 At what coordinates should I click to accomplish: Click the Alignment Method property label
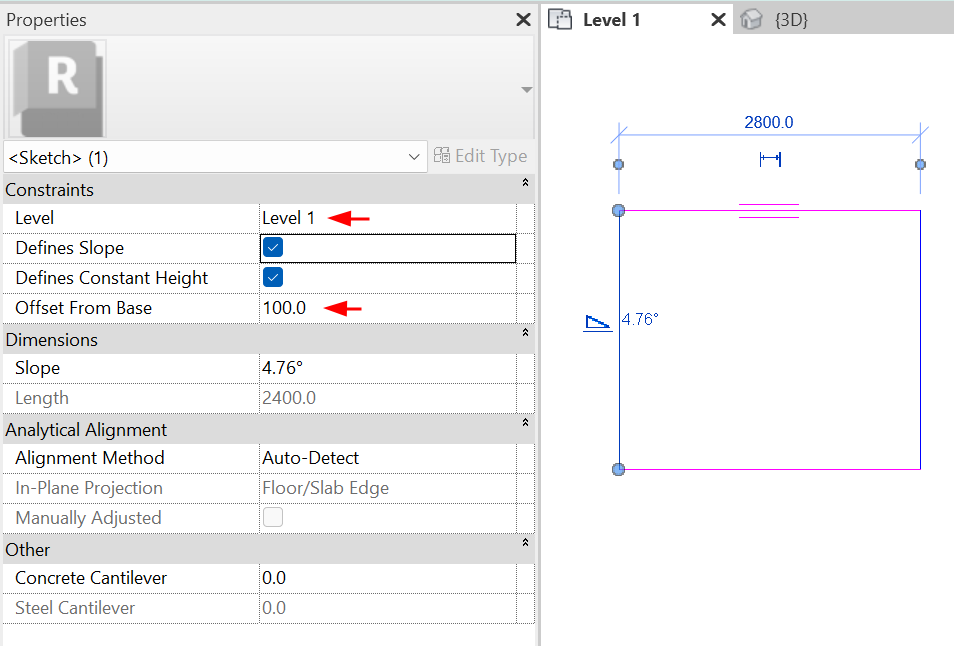click(x=90, y=457)
